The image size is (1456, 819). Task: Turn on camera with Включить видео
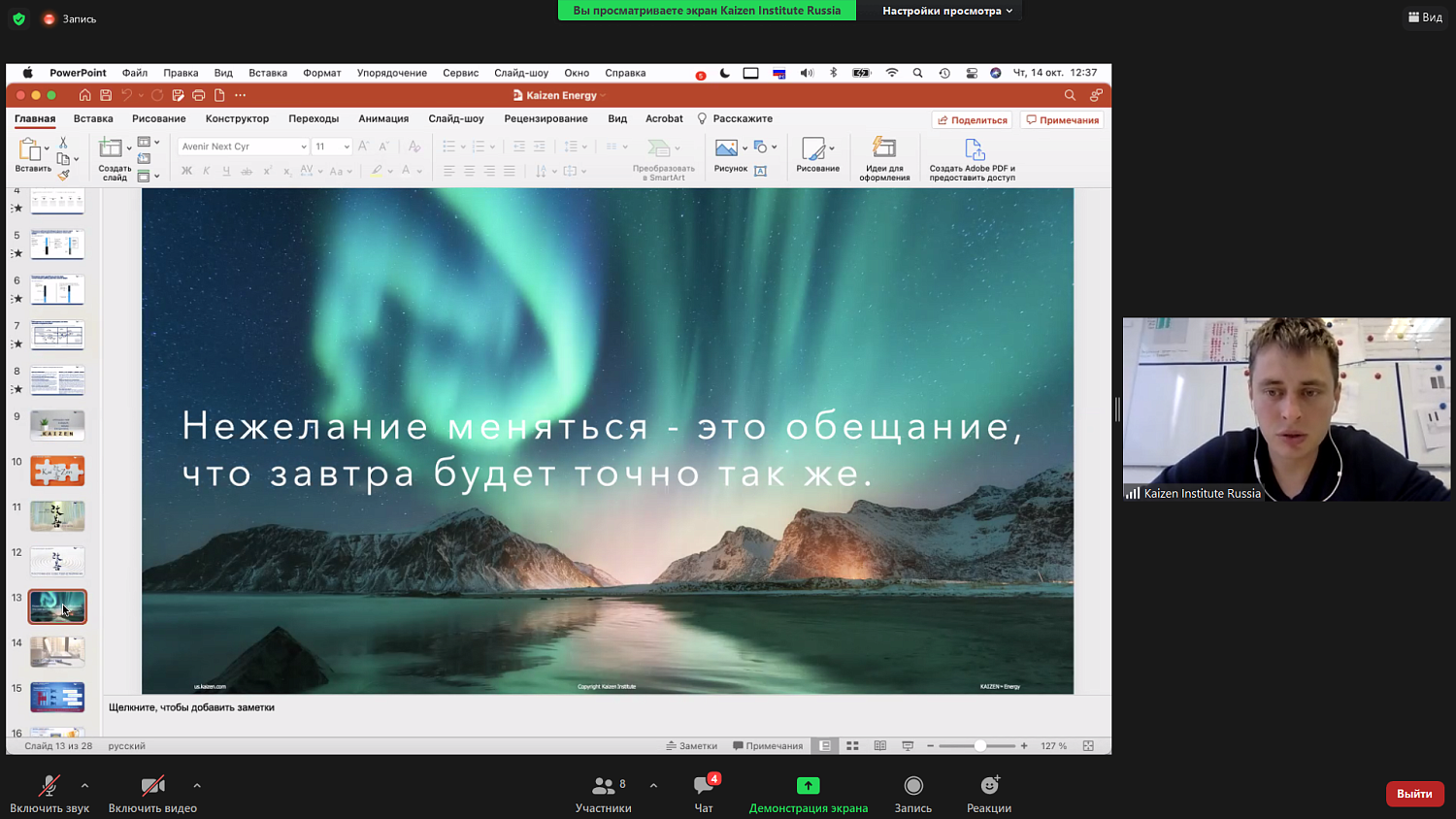pyautogui.click(x=152, y=793)
